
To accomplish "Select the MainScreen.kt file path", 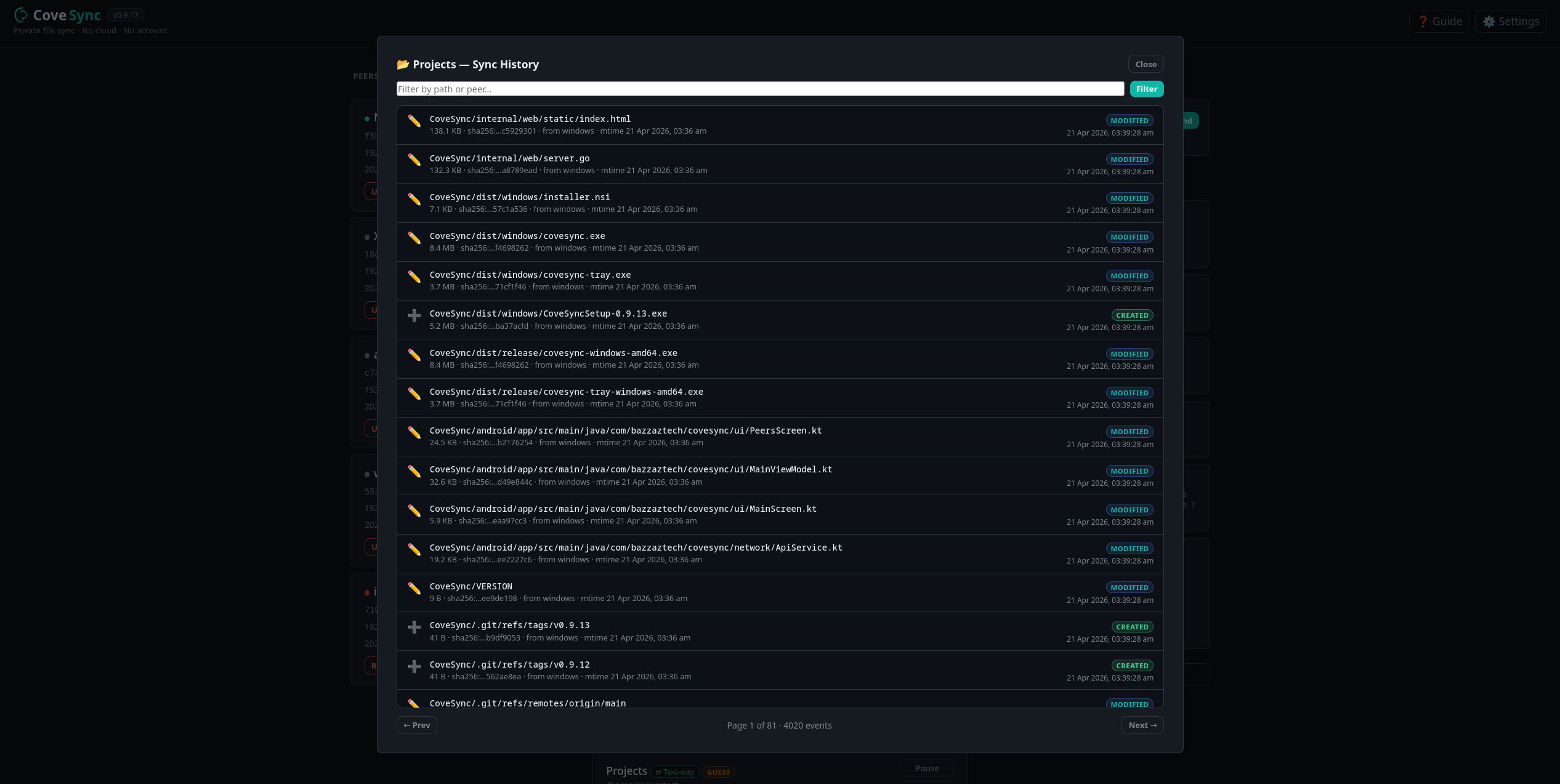I will coord(623,509).
